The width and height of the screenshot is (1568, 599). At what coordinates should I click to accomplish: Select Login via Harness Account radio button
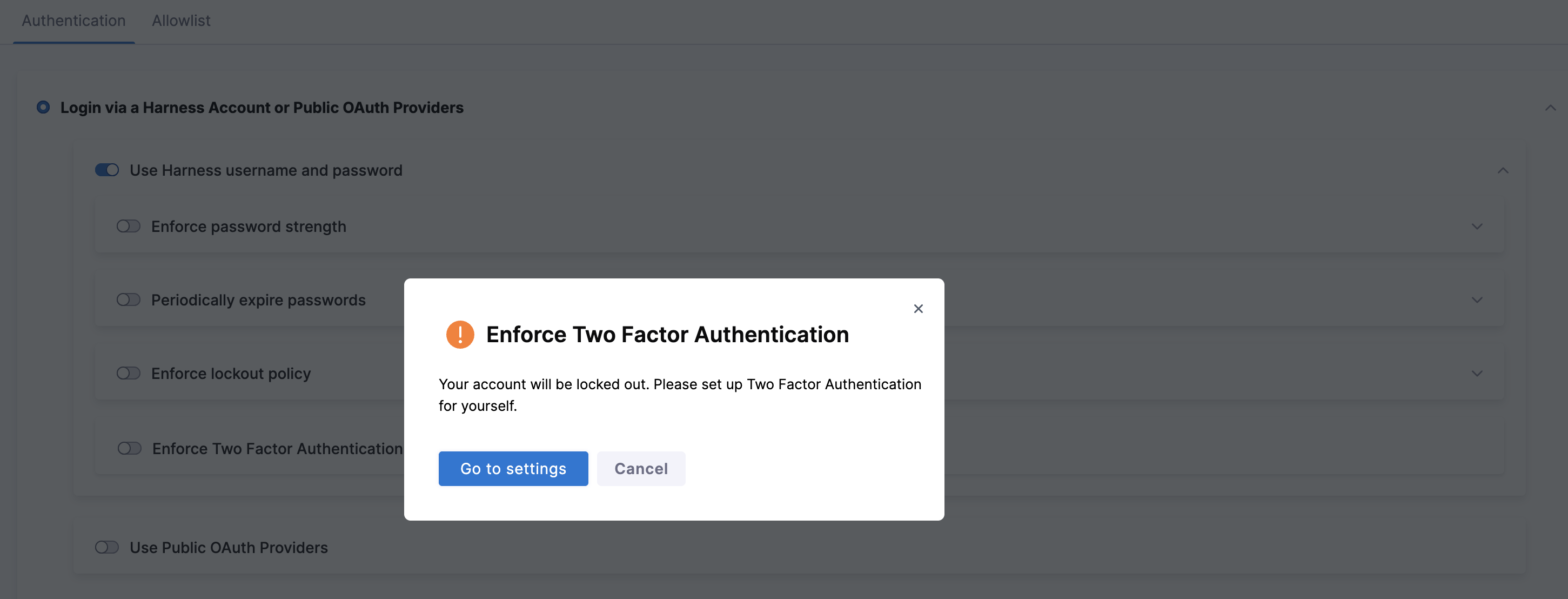[43, 107]
